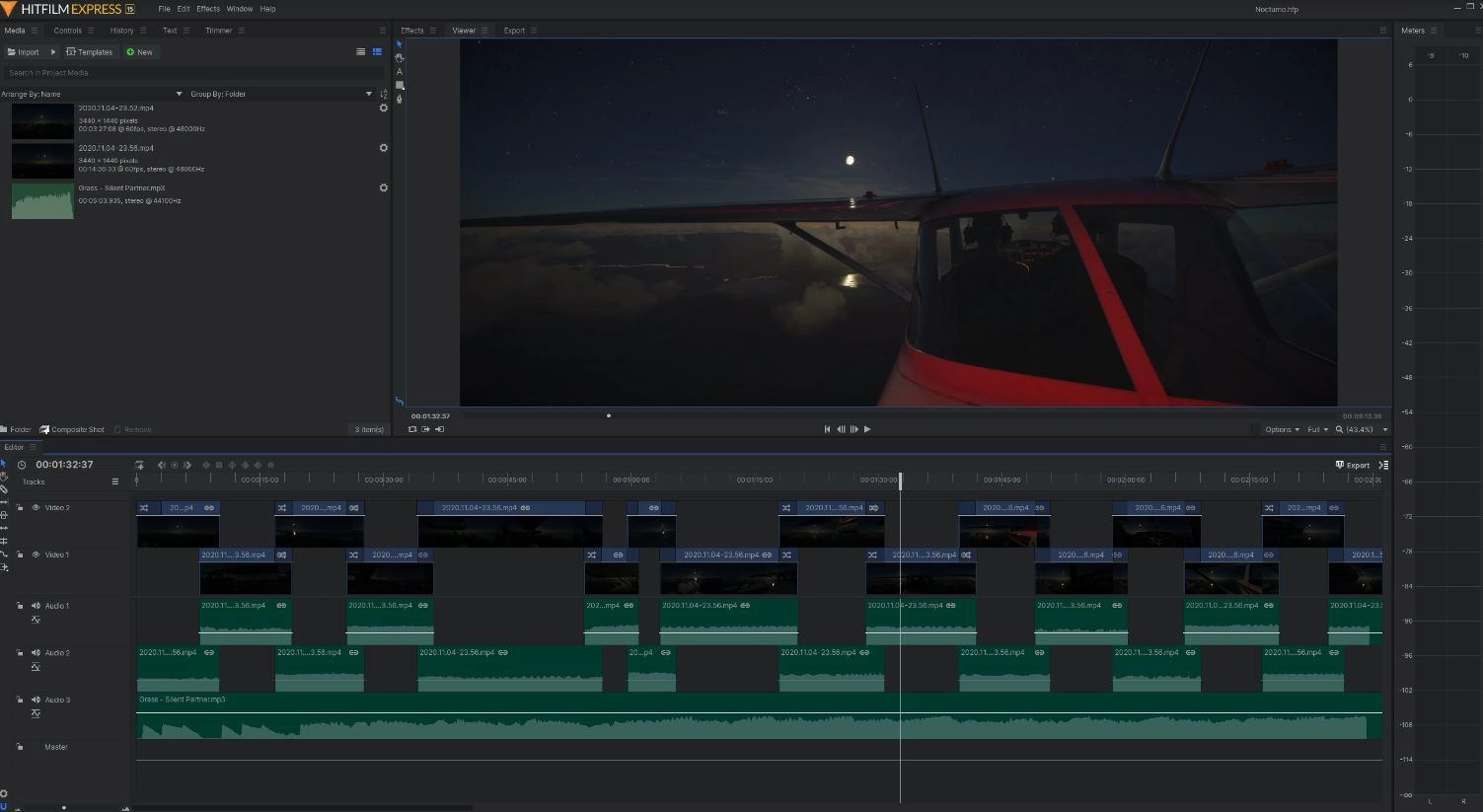The width and height of the screenshot is (1483, 812).
Task: Select the Freehand pen mask tool in viewer
Action: click(x=400, y=99)
